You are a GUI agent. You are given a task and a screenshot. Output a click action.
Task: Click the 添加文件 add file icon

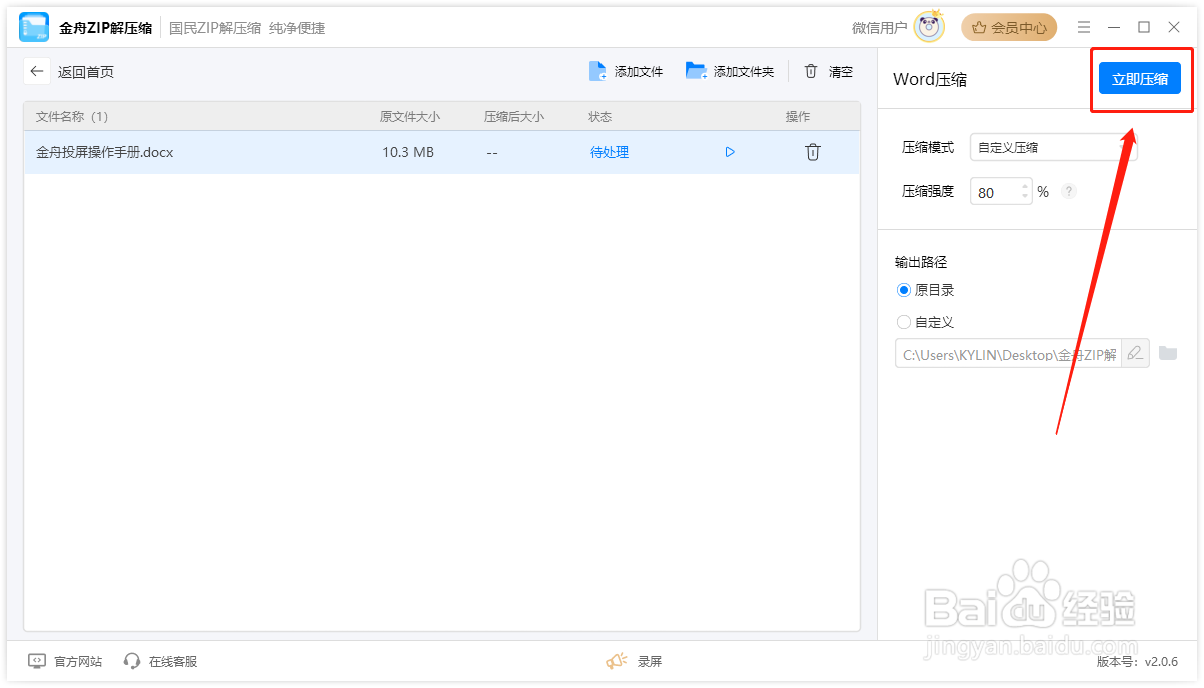pos(598,71)
